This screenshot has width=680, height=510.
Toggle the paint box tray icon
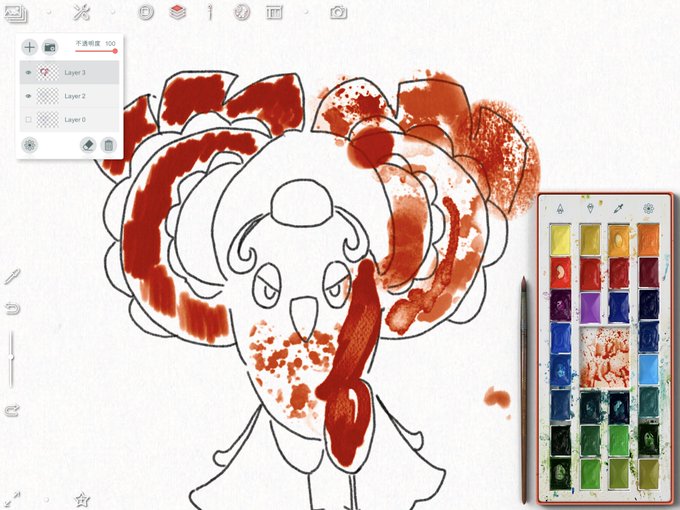(274, 13)
